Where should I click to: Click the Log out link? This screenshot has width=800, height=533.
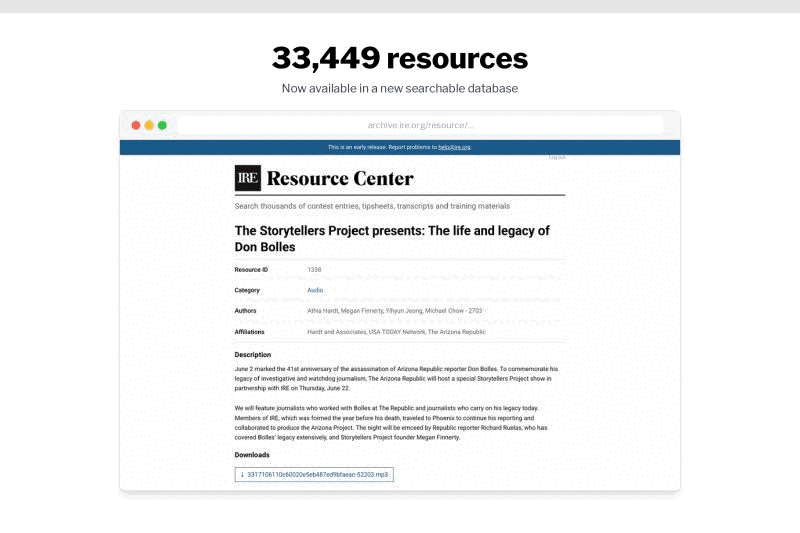click(x=557, y=158)
